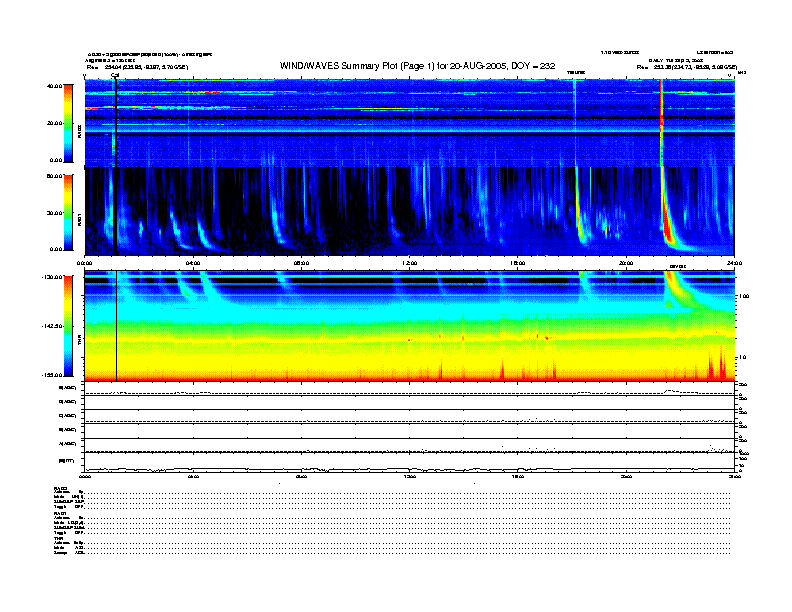Click the -155.00 label on TNR scale
This screenshot has height=612, width=792.
(53, 375)
